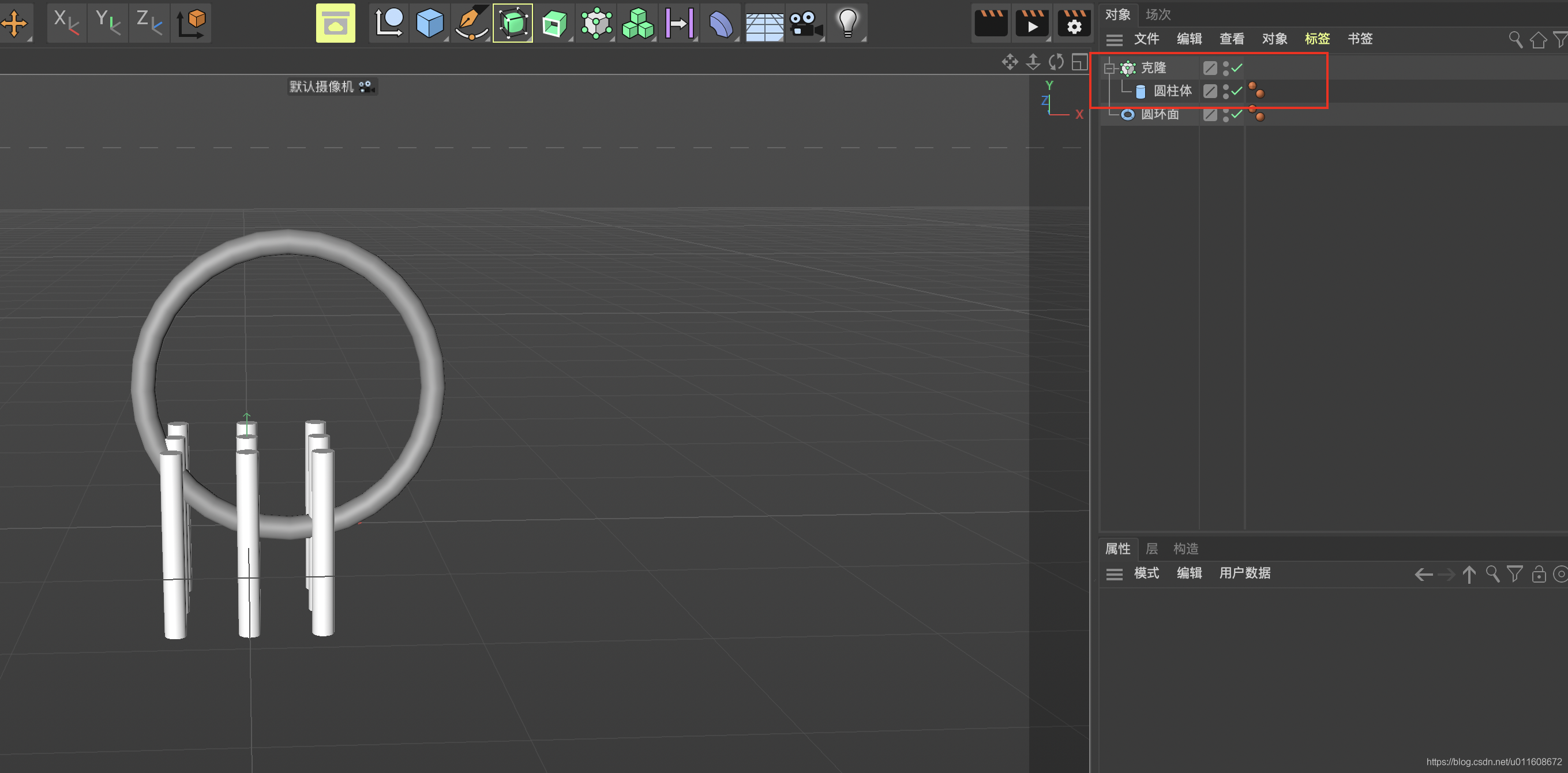This screenshot has height=773, width=1568.
Task: Collapse the 克隆 tree node
Action: click(1109, 68)
